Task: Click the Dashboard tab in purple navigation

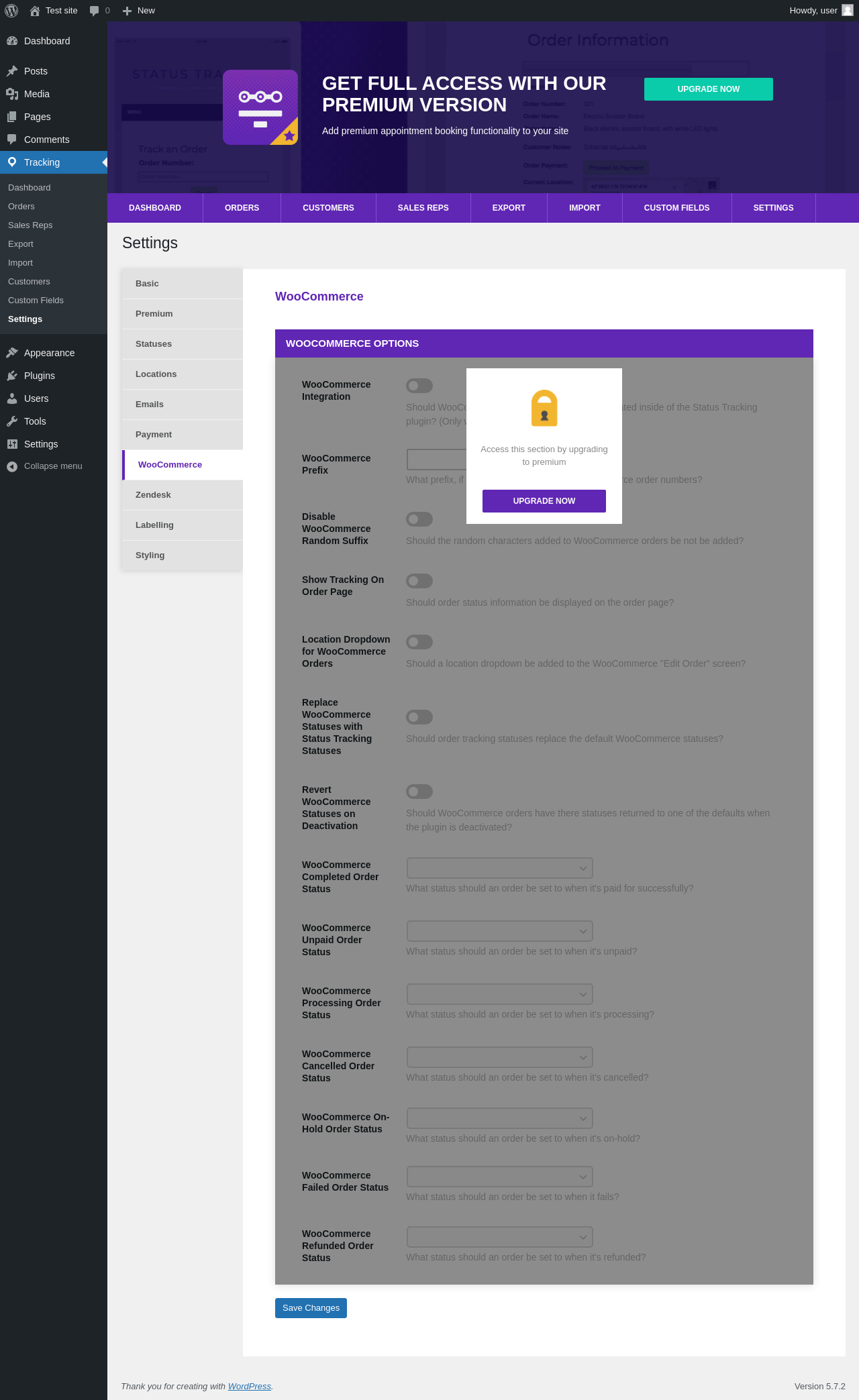Action: (155, 208)
